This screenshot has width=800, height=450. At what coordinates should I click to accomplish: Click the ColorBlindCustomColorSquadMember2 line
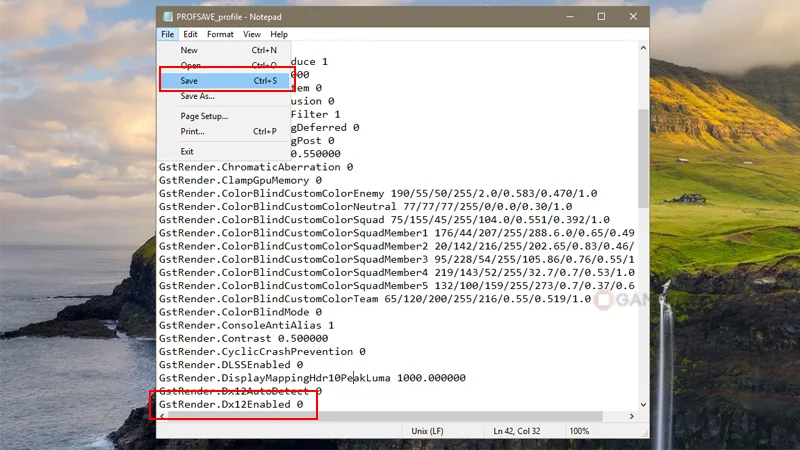tap(396, 246)
